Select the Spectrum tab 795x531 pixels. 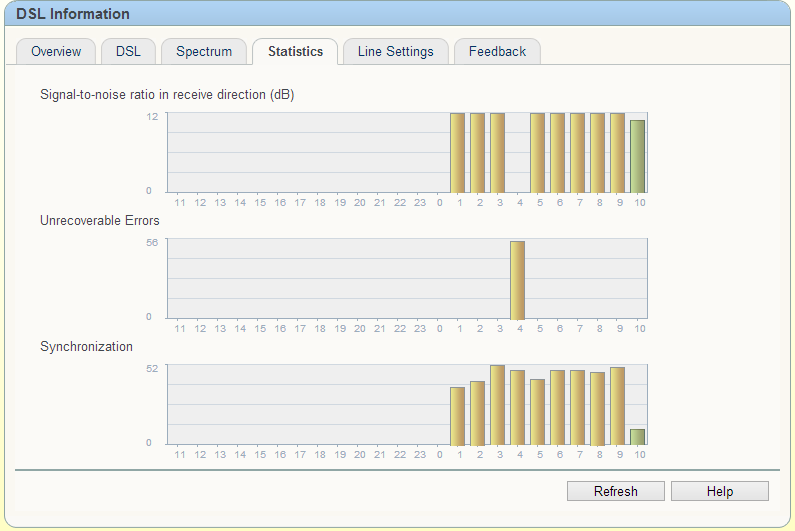coord(204,52)
